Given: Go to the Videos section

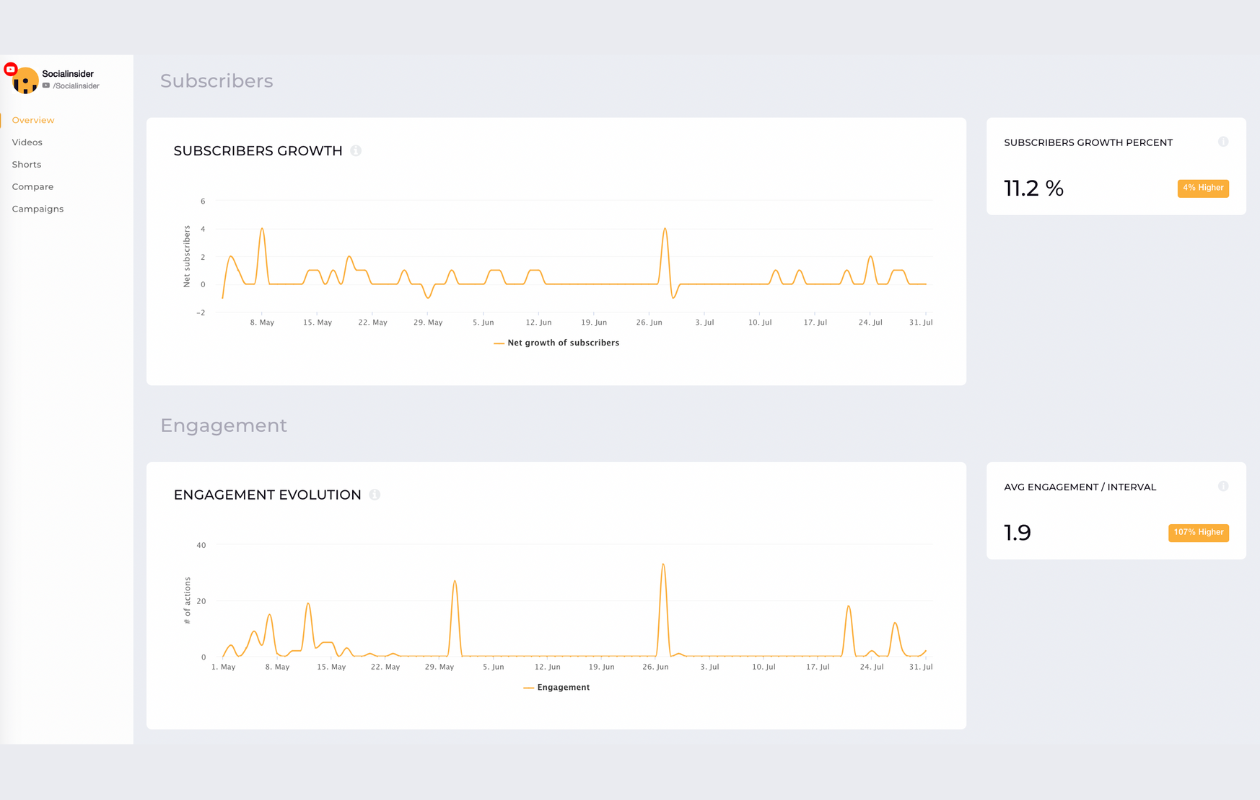Looking at the screenshot, I should click(x=27, y=142).
